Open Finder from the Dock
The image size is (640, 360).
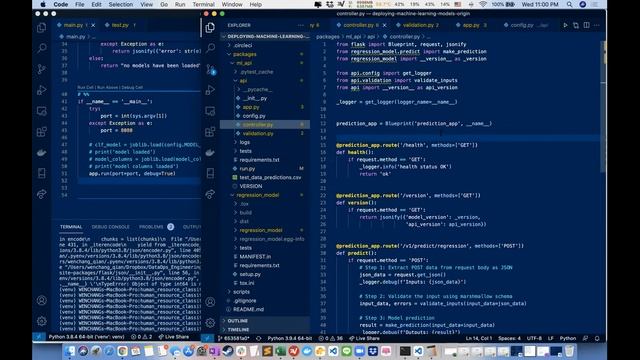coord(70,351)
